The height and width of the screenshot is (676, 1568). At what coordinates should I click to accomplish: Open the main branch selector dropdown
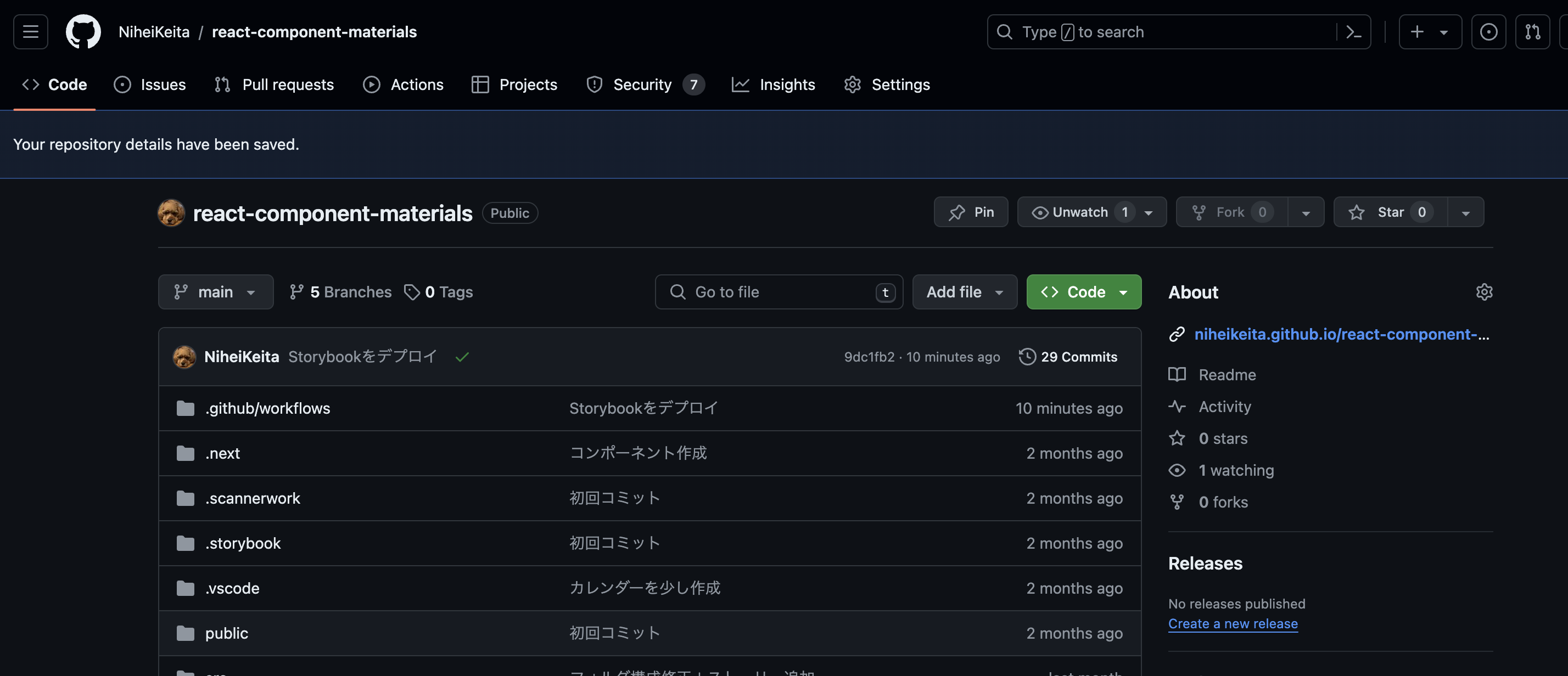pyautogui.click(x=215, y=291)
